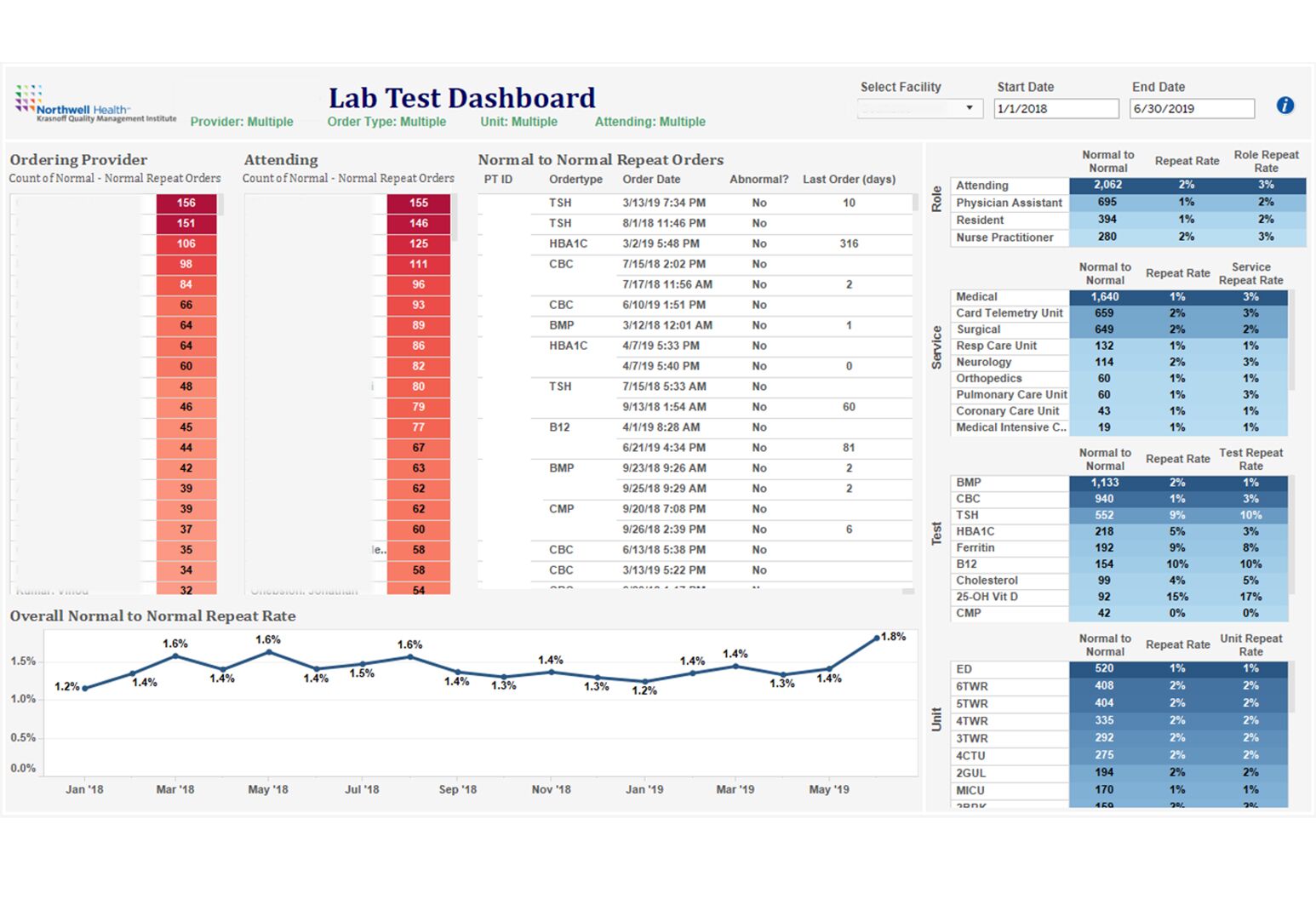Click the blue information icon
This screenshot has height=899, width=1316.
pyautogui.click(x=1285, y=106)
